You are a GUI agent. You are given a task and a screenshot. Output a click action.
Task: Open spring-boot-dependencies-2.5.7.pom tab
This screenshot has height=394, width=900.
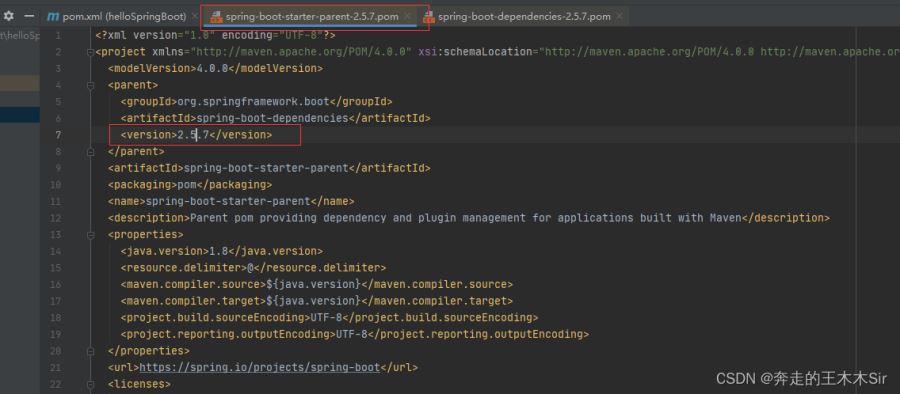[x=524, y=17]
